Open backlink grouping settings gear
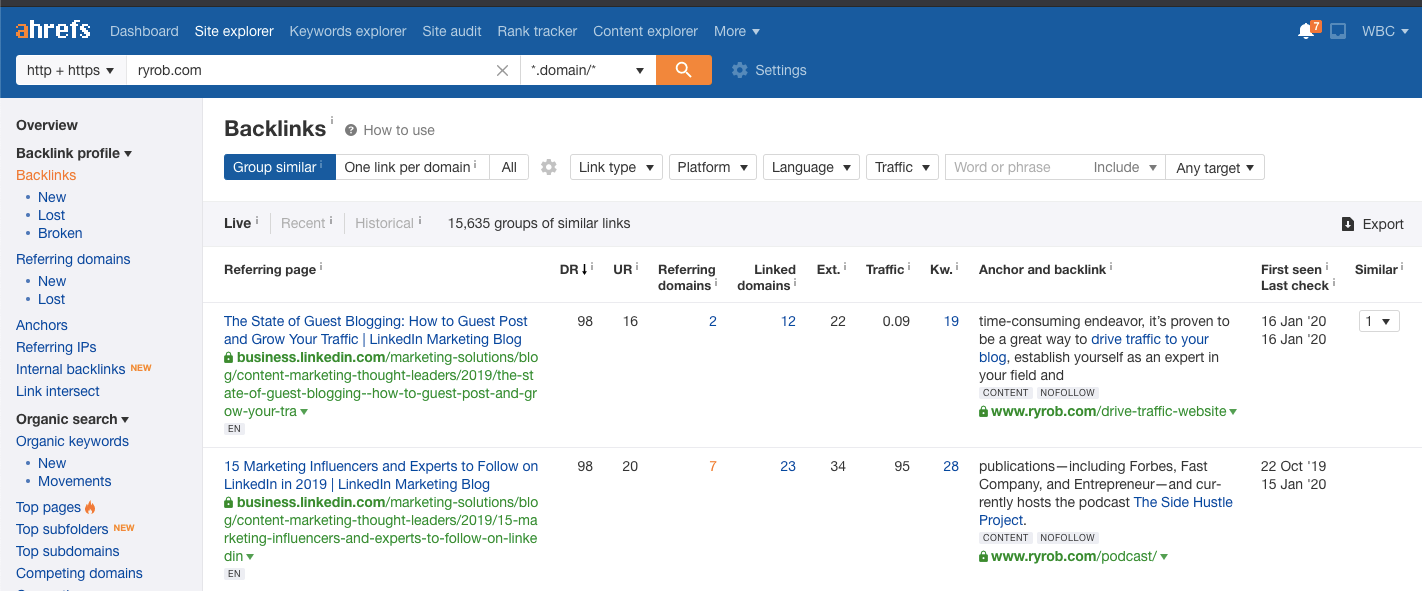 [549, 167]
